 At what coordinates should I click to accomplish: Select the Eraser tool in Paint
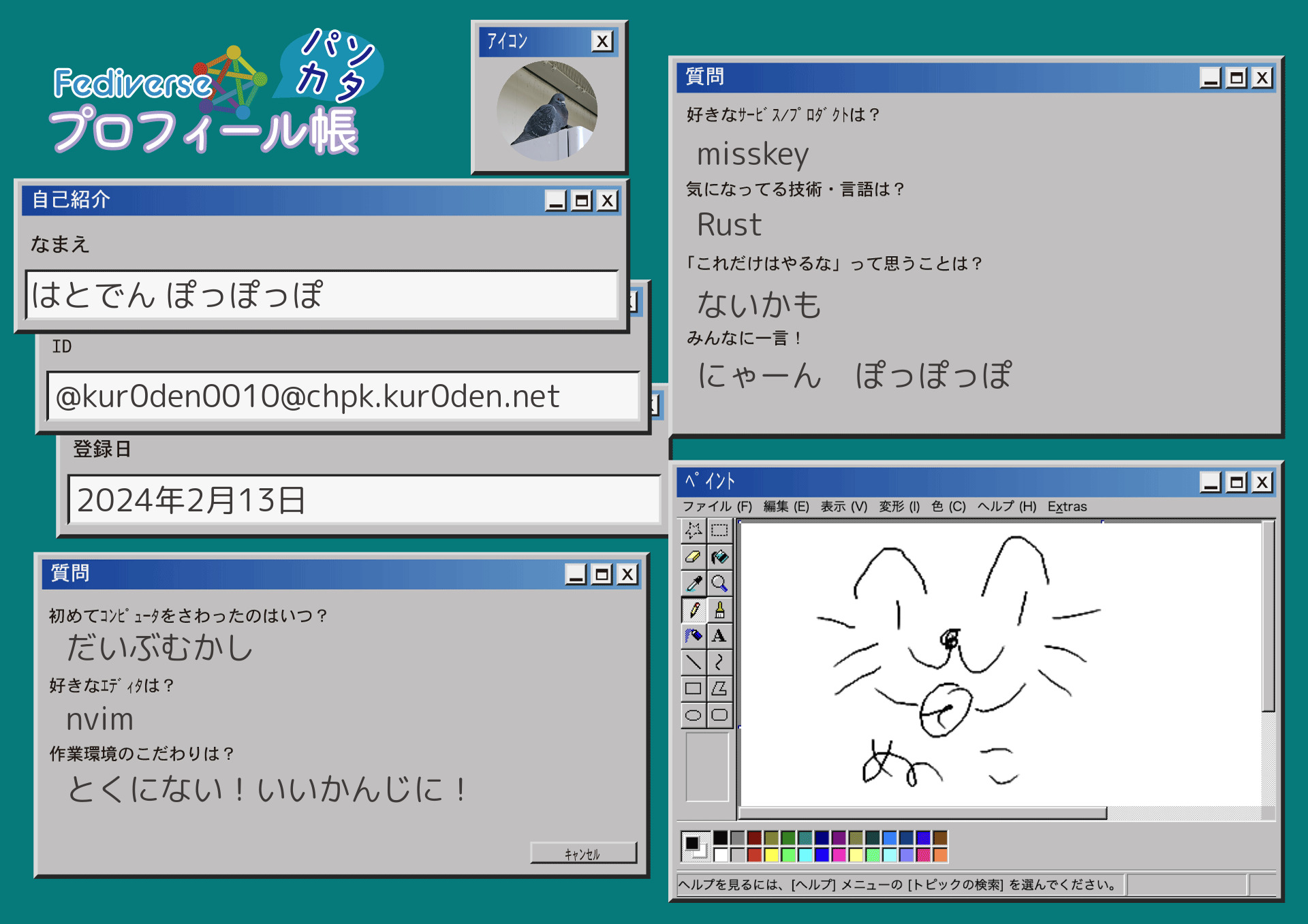coord(693,557)
